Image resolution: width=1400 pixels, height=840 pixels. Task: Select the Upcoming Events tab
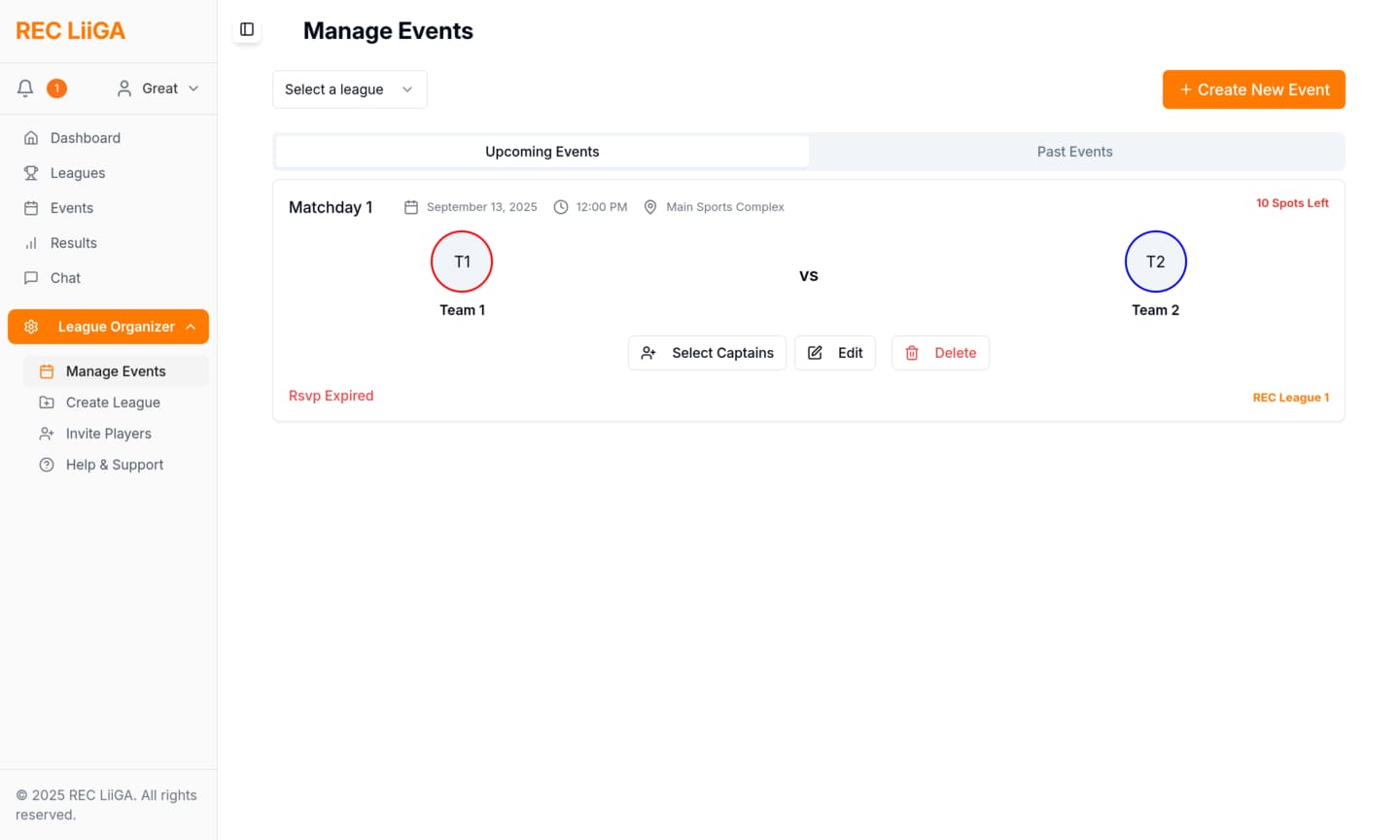[x=542, y=152]
